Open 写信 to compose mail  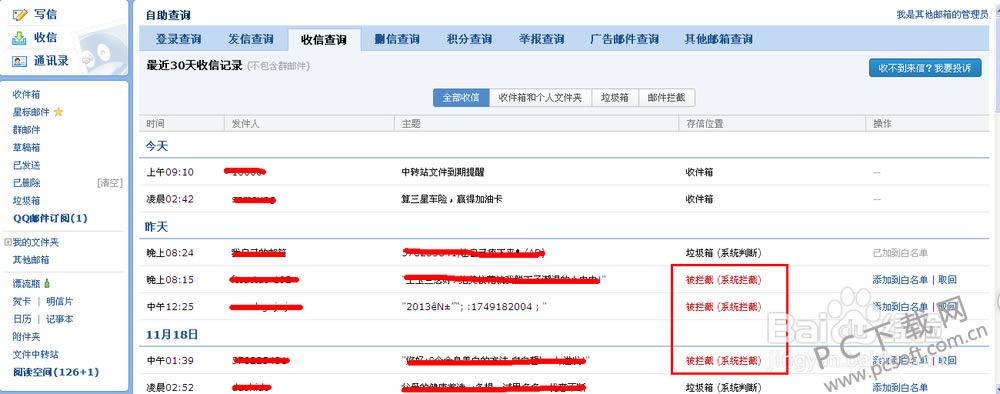pos(45,14)
